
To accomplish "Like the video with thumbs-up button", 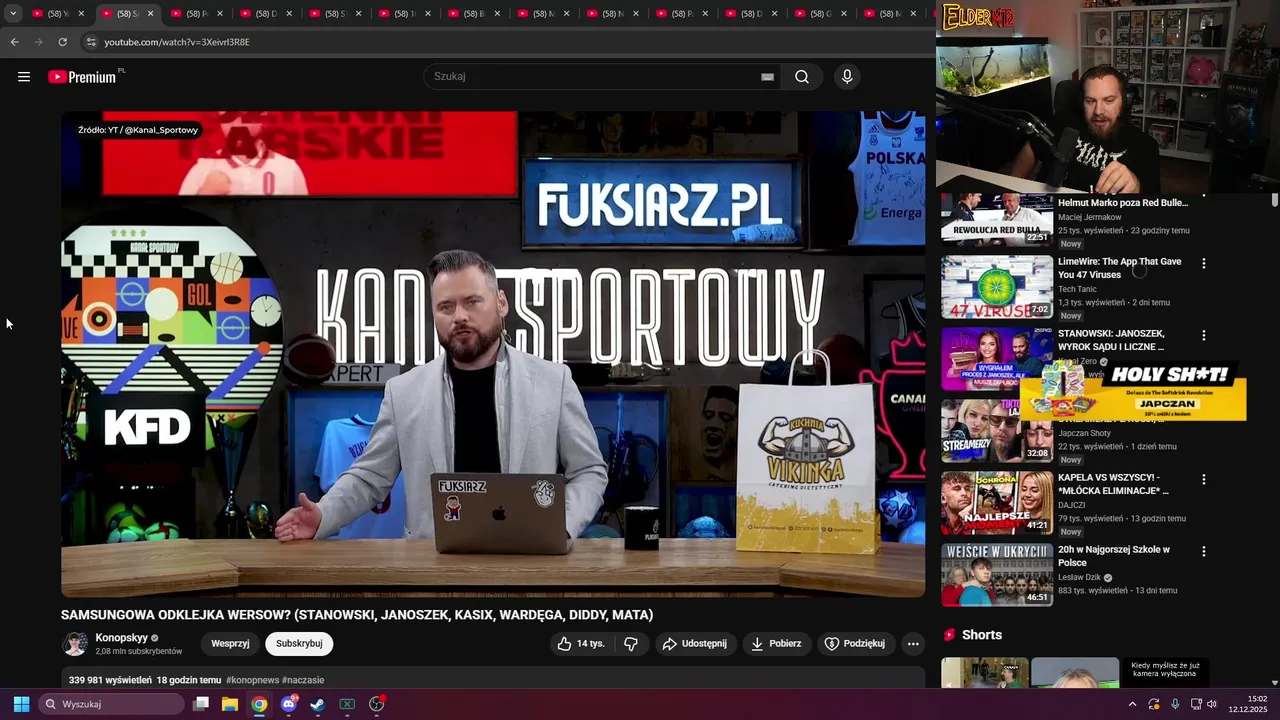I will pyautogui.click(x=582, y=644).
